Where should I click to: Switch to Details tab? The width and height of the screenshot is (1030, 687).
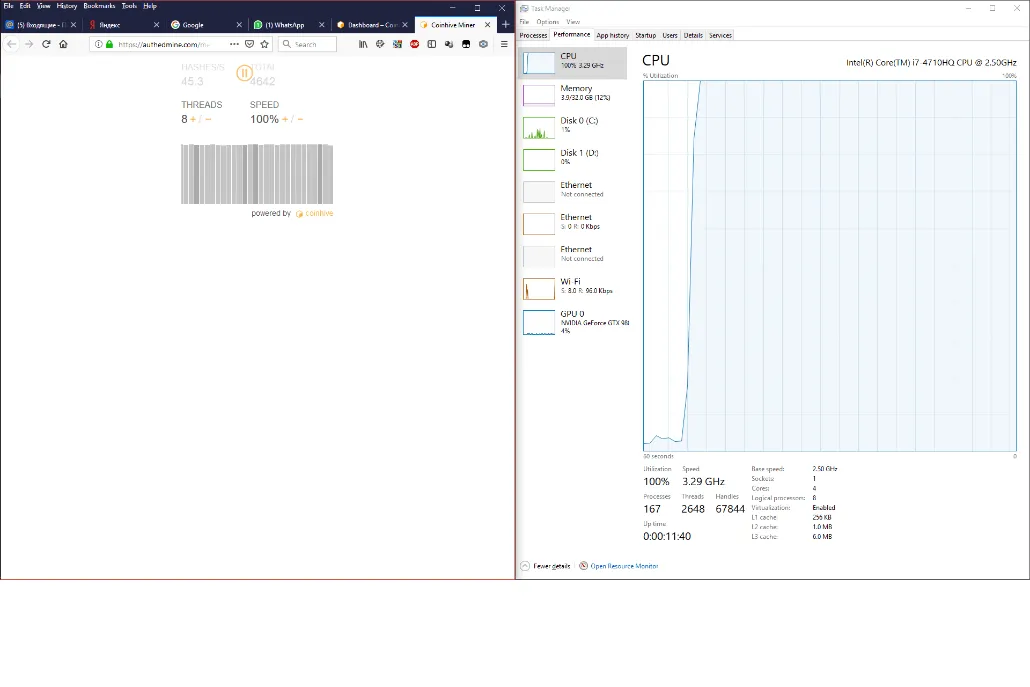(x=693, y=35)
